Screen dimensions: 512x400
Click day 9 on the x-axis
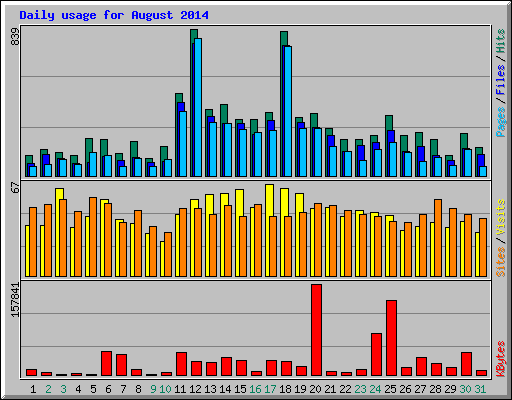coord(153,389)
